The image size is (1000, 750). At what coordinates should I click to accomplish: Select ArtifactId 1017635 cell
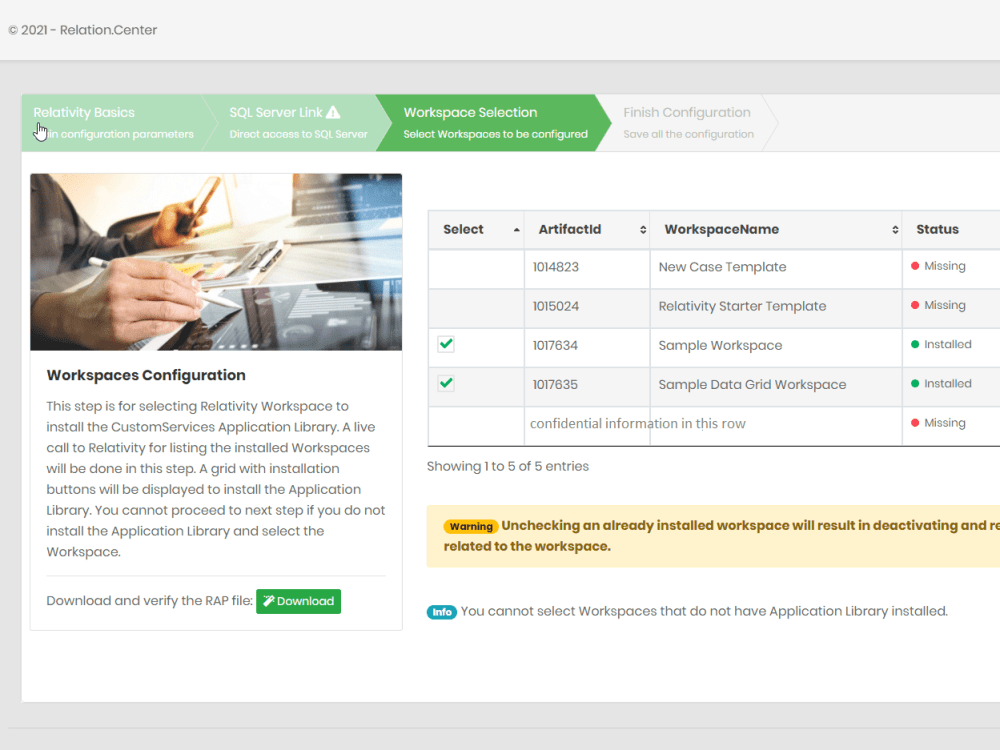[587, 386]
